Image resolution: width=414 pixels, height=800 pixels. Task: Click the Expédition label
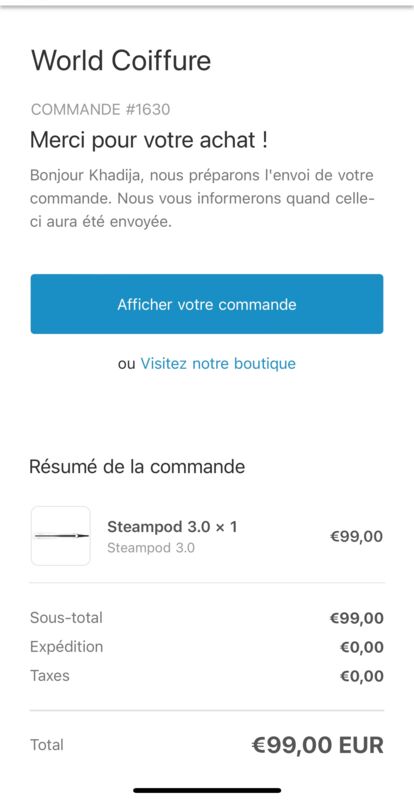coord(66,647)
